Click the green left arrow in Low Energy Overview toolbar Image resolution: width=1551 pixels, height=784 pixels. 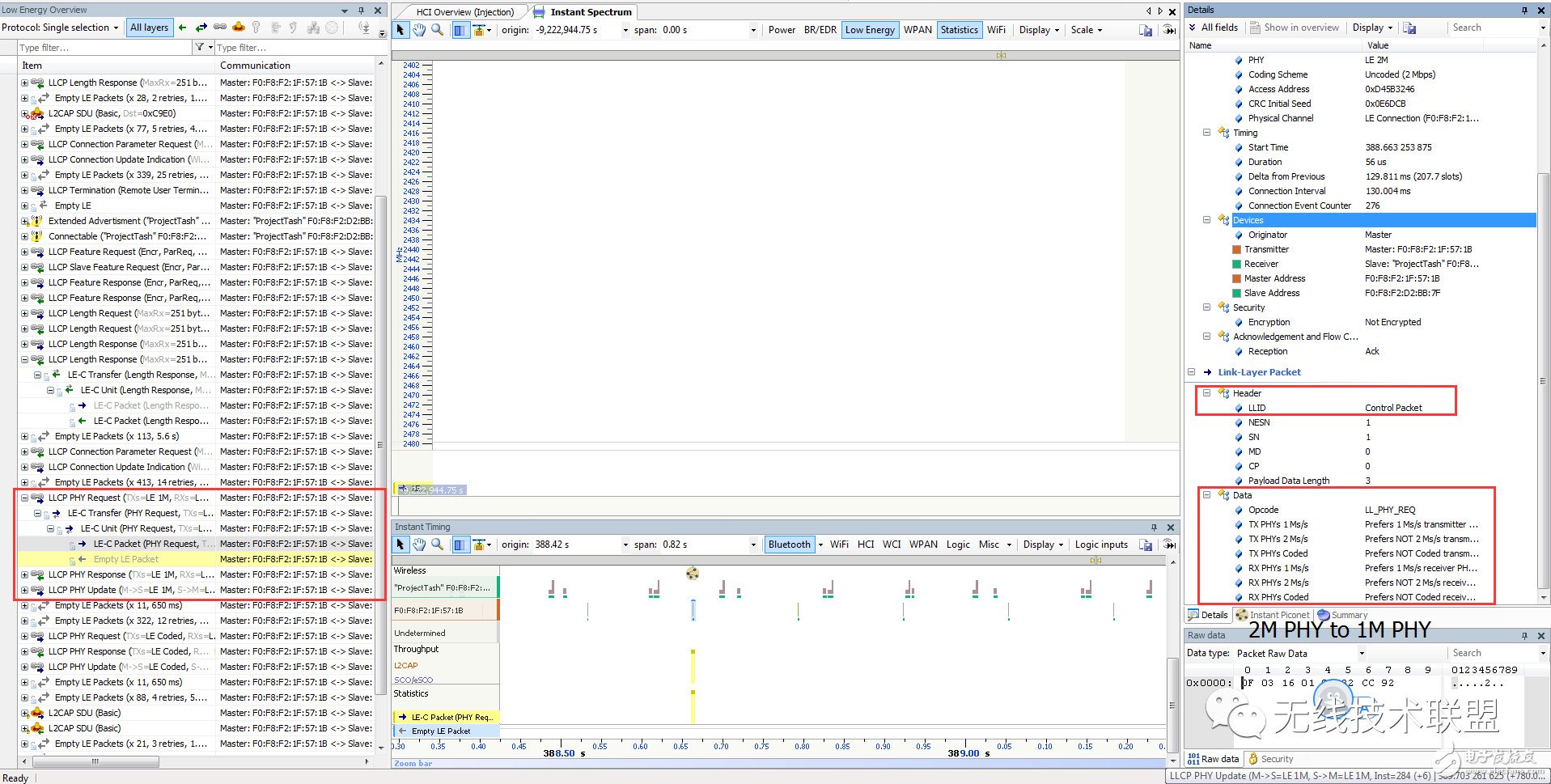[x=183, y=28]
